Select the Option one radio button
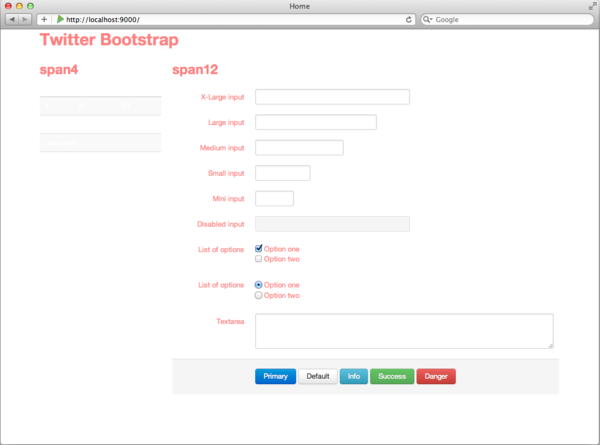 click(259, 285)
